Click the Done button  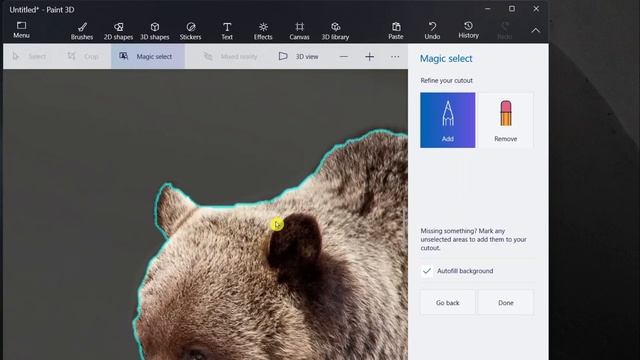coord(505,302)
